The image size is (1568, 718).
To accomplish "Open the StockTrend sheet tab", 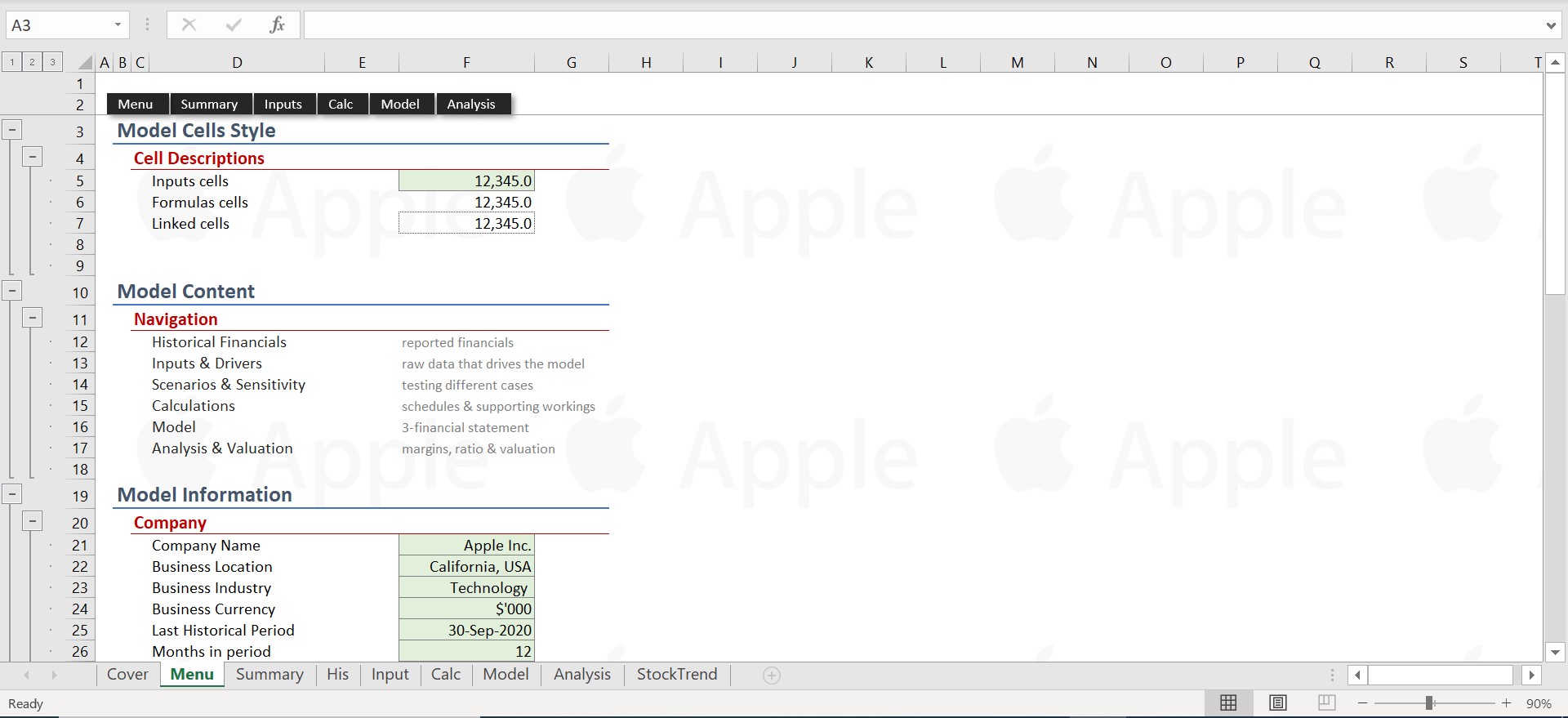I will click(x=677, y=675).
